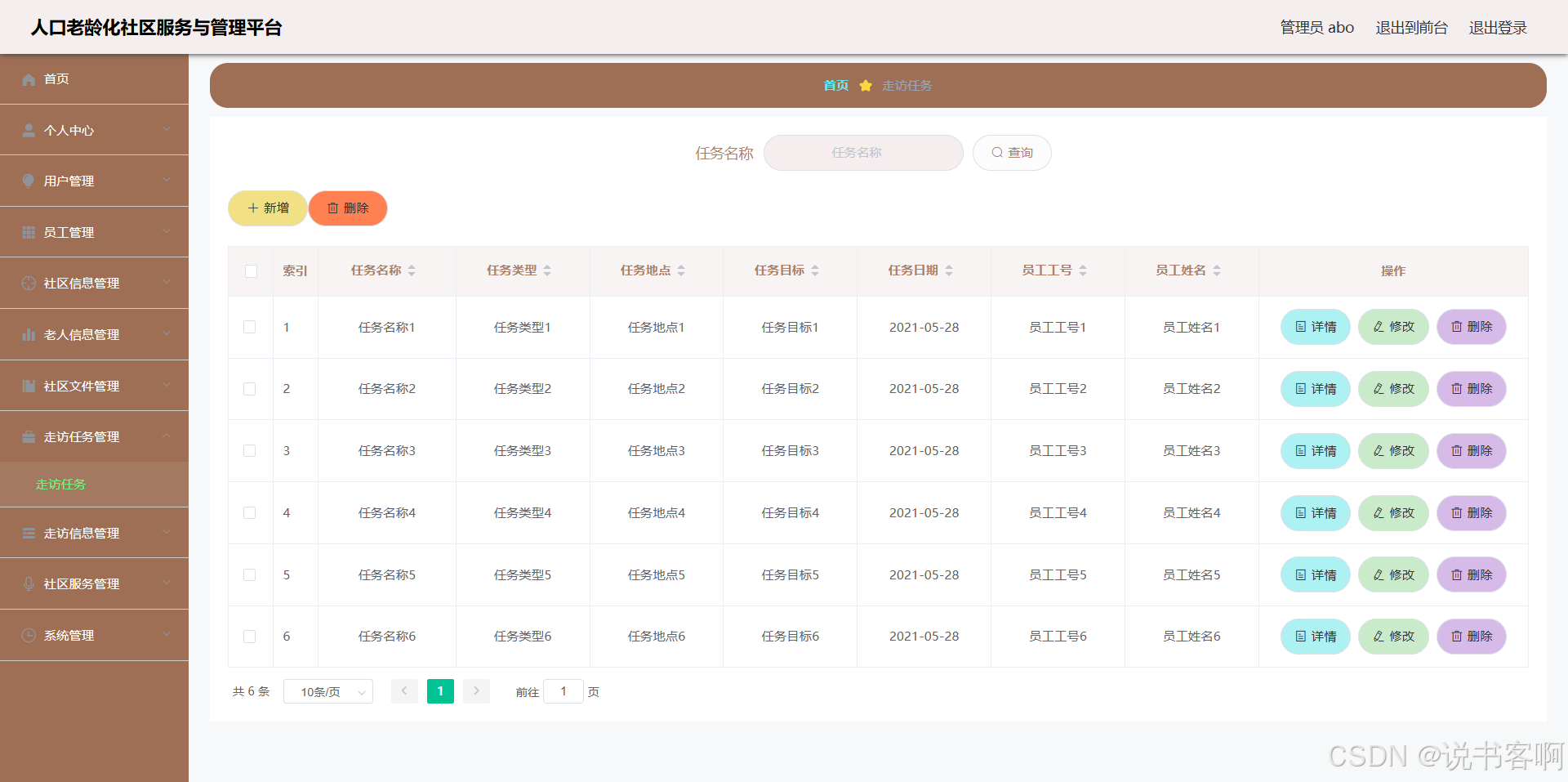Click the briefcase icon next to 走访任务管理

(x=29, y=437)
